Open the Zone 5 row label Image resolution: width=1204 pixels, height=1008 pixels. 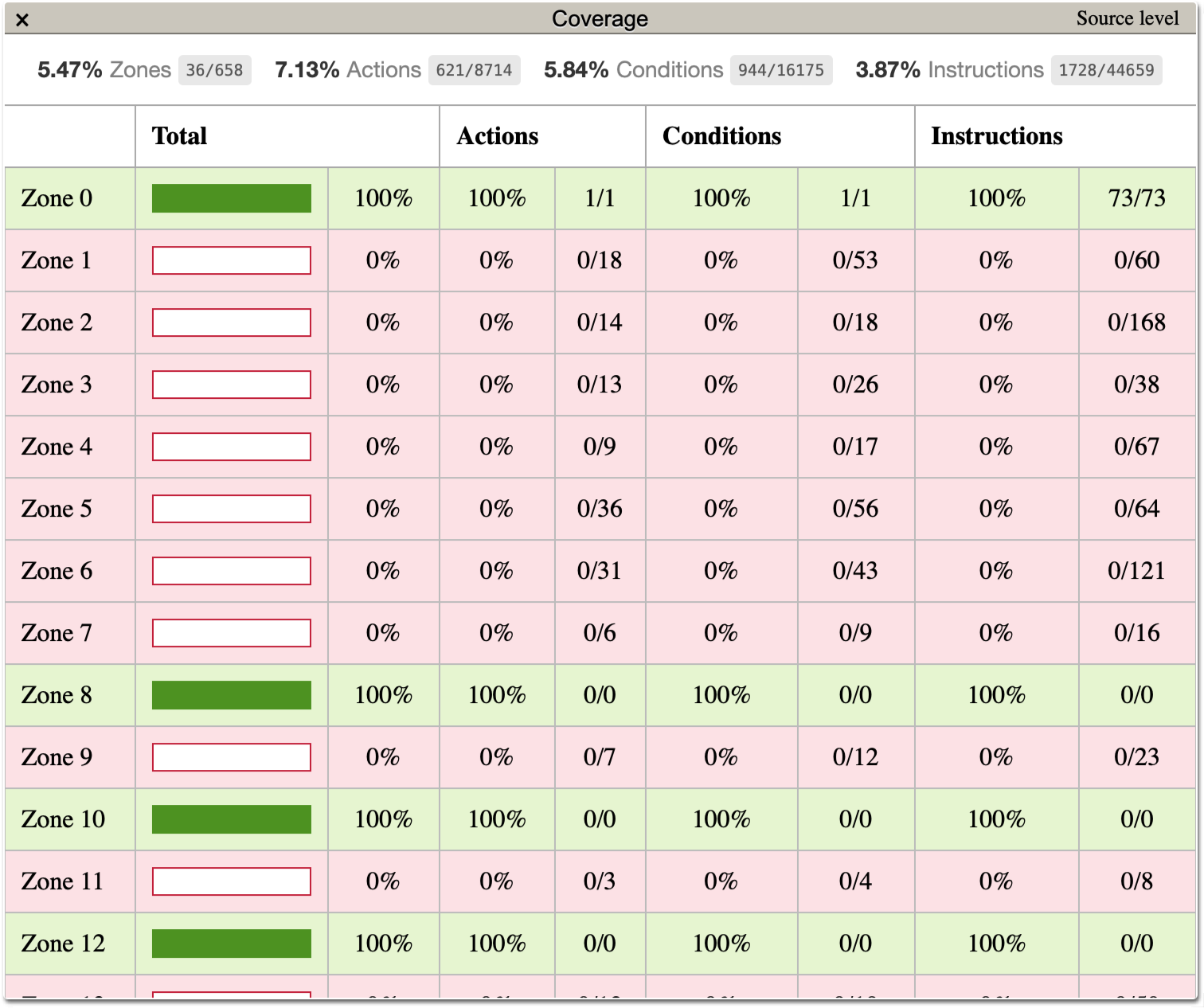click(x=57, y=509)
